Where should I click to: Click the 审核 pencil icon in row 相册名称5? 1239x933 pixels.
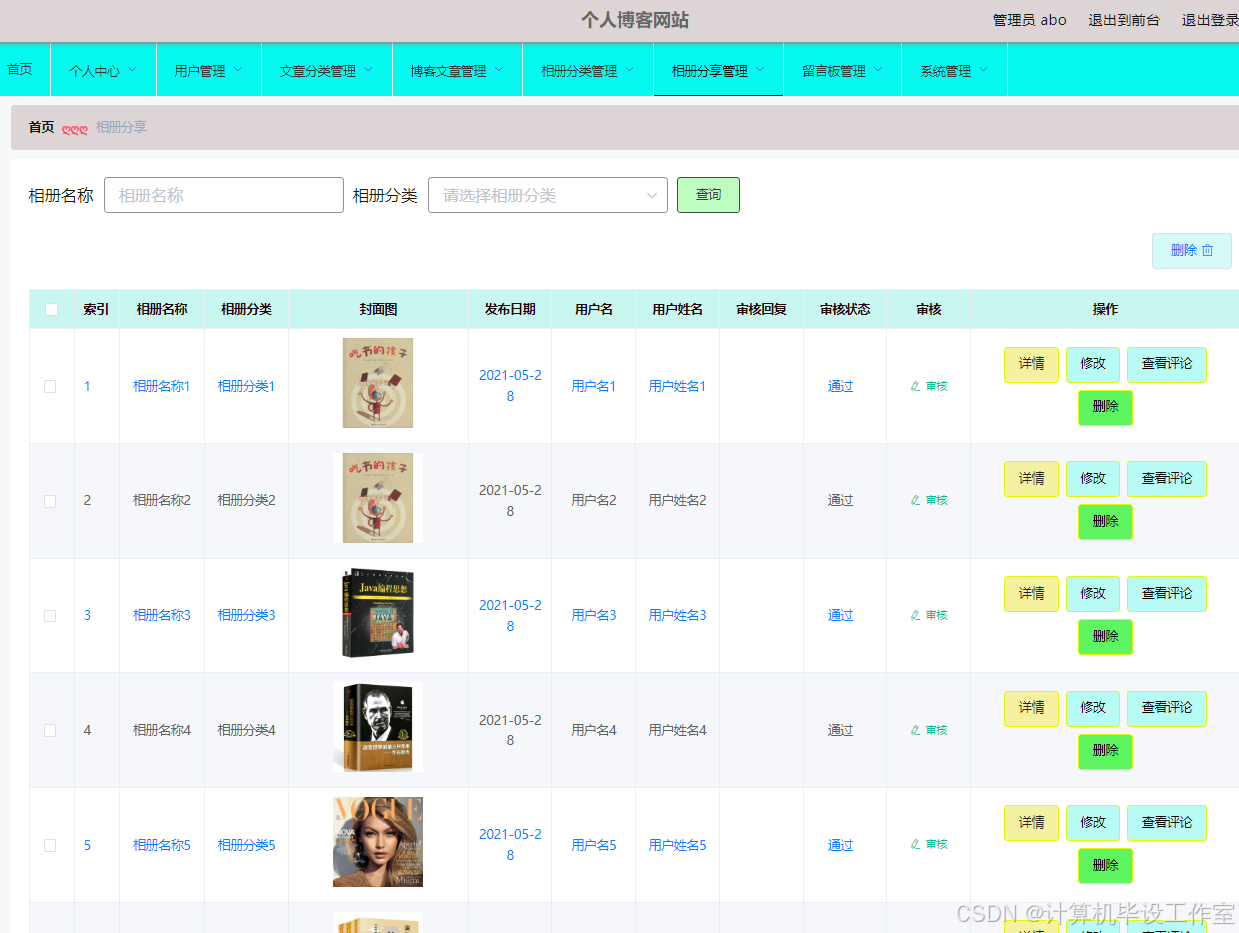[x=915, y=844]
